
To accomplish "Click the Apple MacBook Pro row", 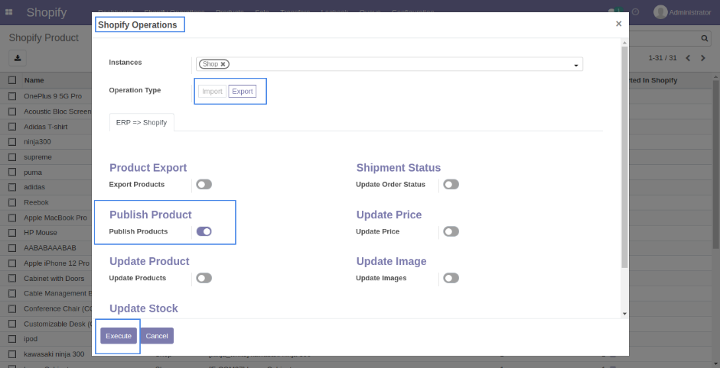I will pos(55,217).
